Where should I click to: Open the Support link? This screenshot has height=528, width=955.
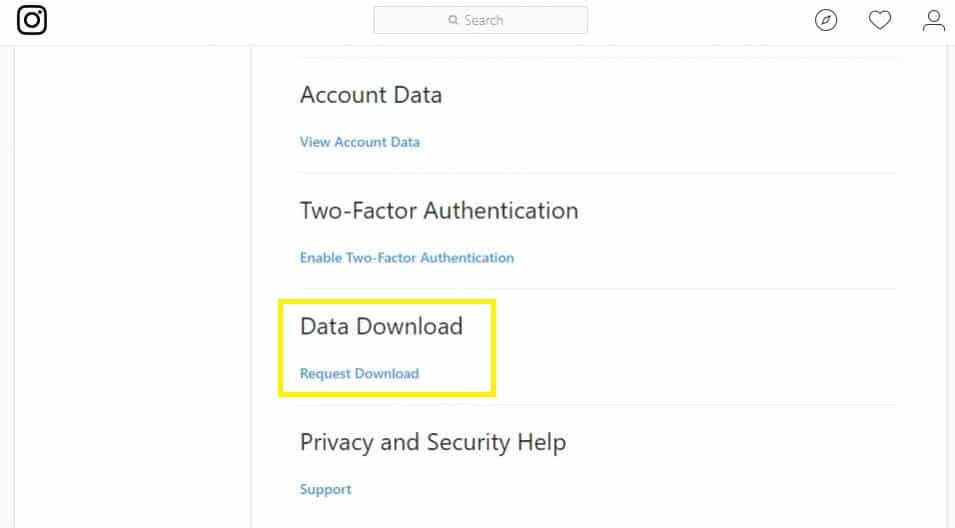point(325,490)
